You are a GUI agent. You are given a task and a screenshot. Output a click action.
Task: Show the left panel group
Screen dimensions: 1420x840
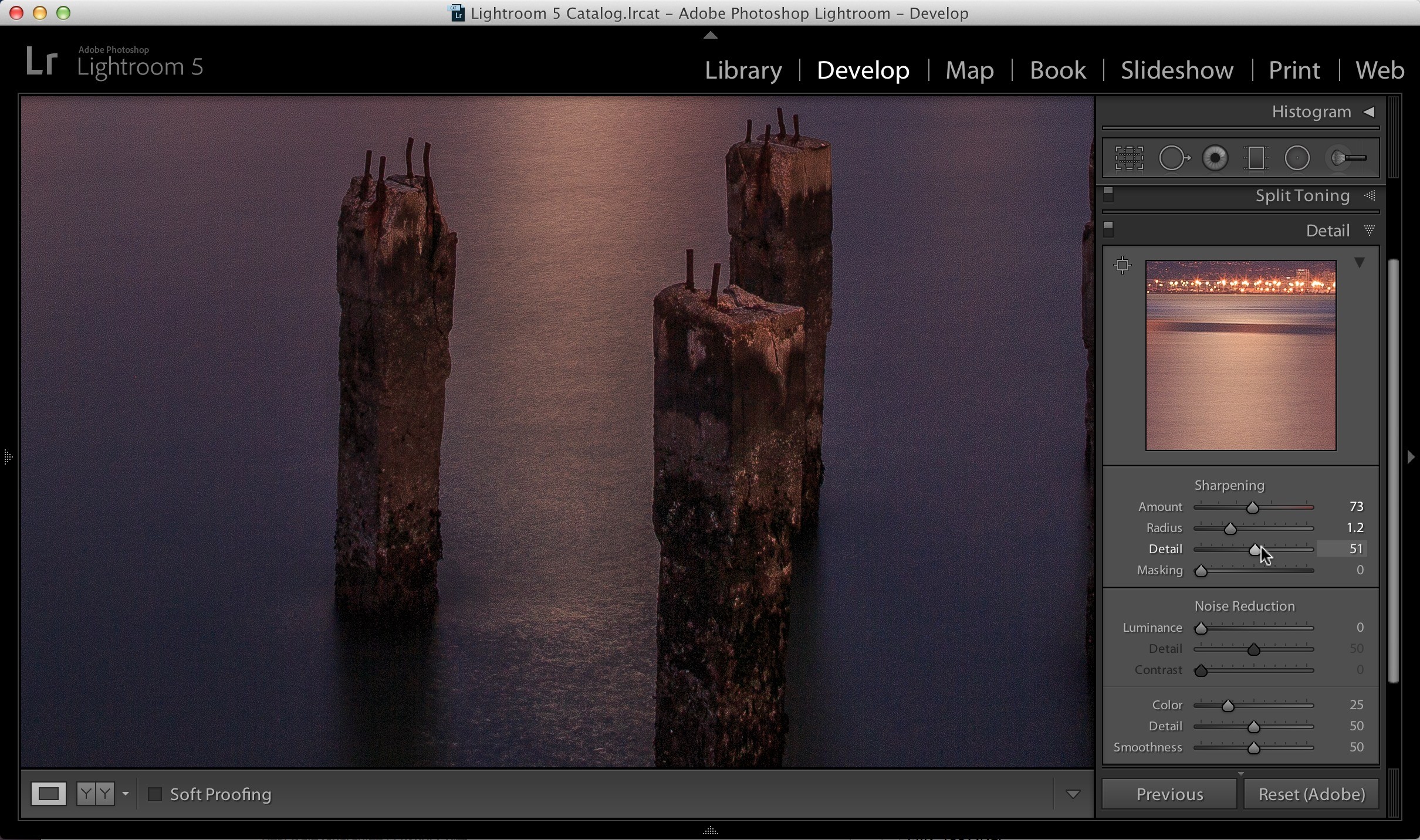click(8, 456)
